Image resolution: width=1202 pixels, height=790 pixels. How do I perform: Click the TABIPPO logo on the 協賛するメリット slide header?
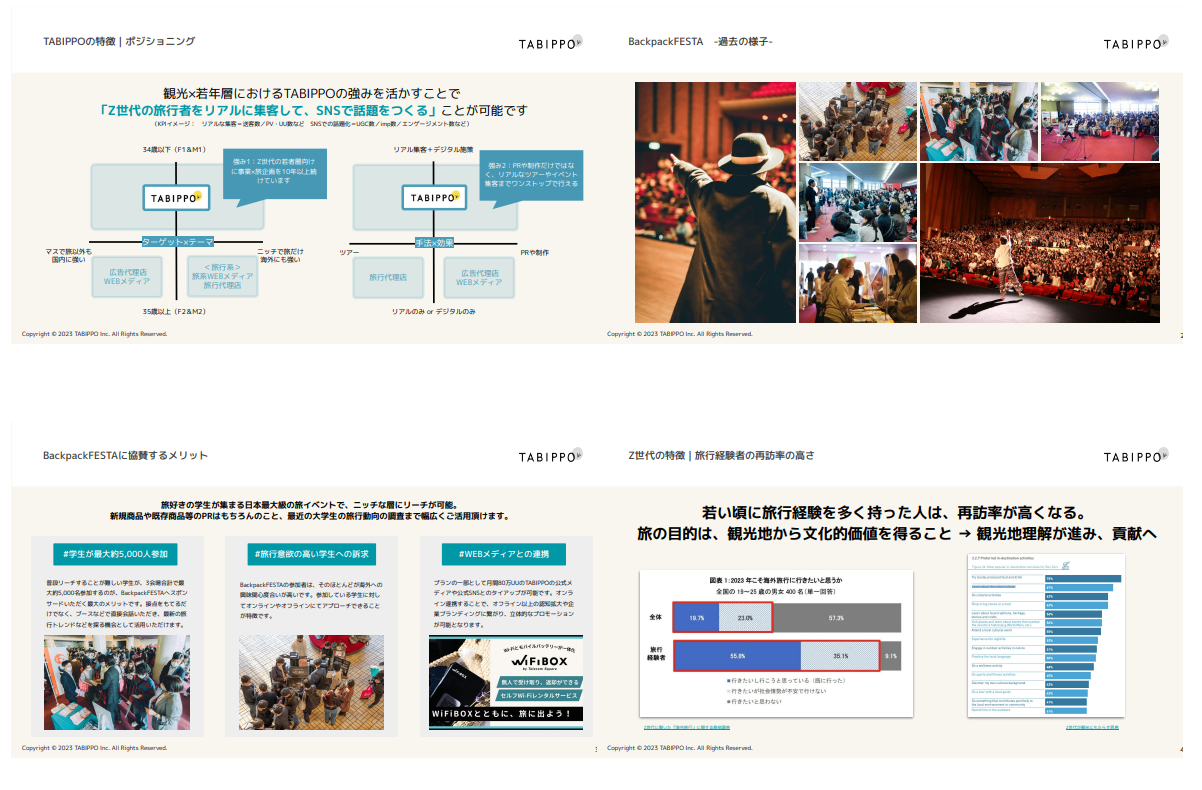550,456
